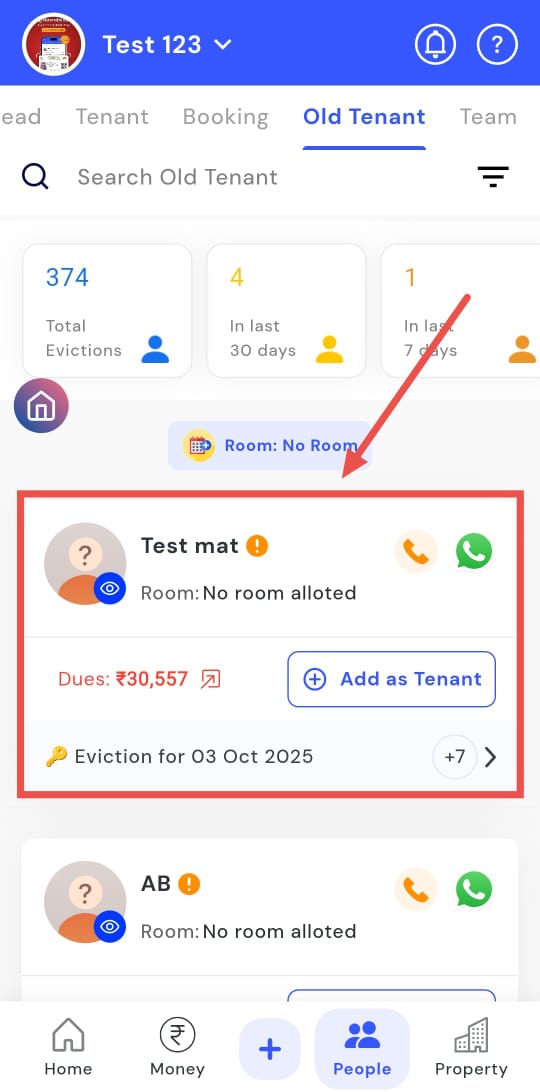Open dues external link icon for Test mat
This screenshot has height=1092, width=540.
tap(210, 679)
